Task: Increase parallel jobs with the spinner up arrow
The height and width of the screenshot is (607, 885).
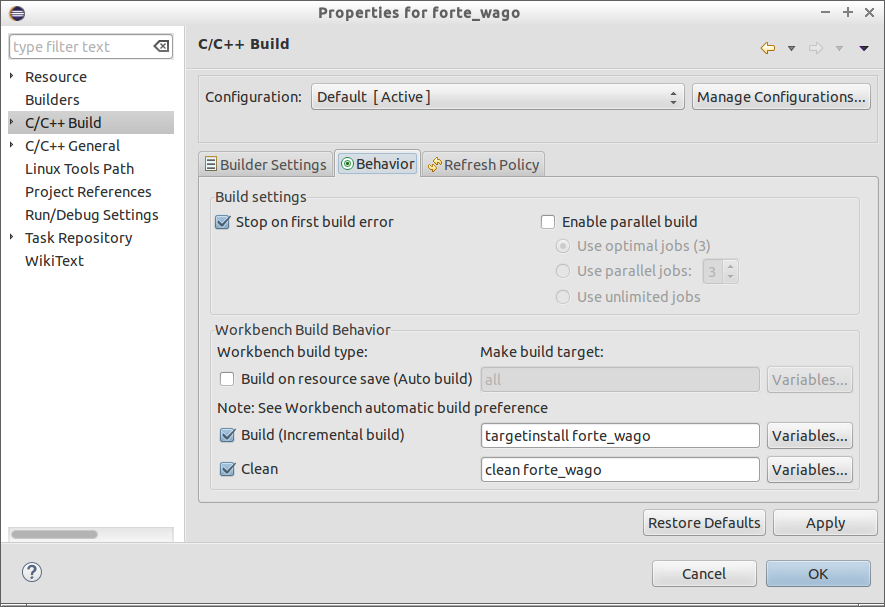Action: click(729, 266)
